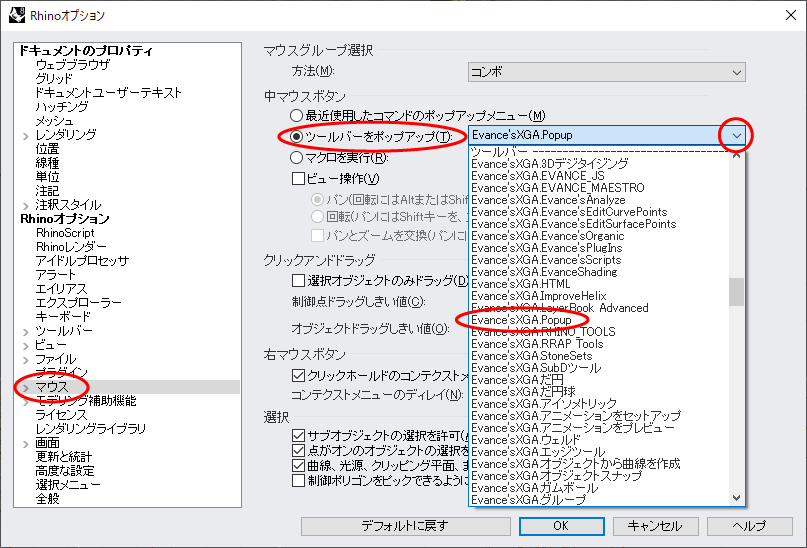Toggle 選択オブジェクトのみドラッグ checkbox

click(x=297, y=281)
